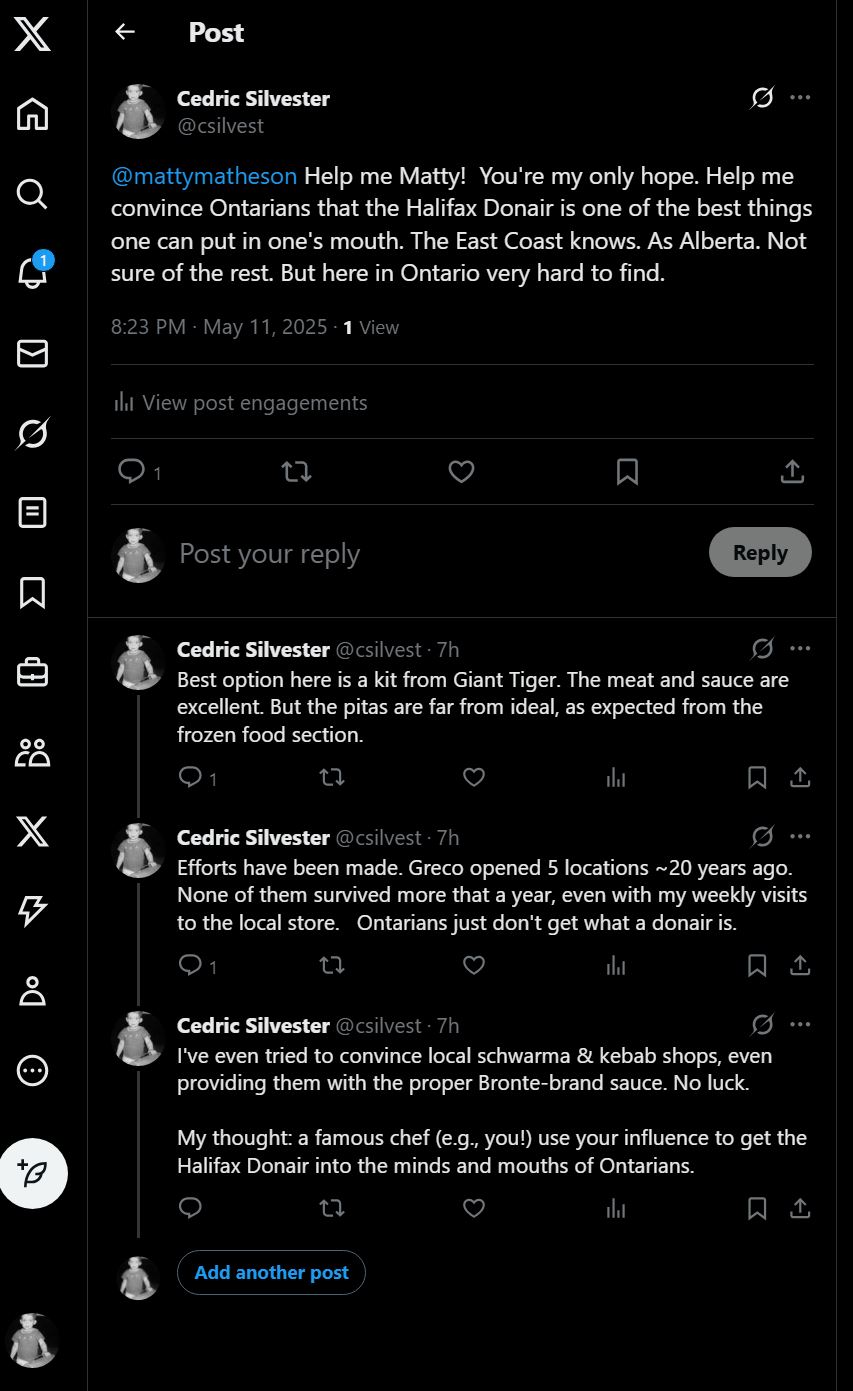Go back using the arrow beside Post
The width and height of the screenshot is (853, 1391).
pyautogui.click(x=125, y=32)
